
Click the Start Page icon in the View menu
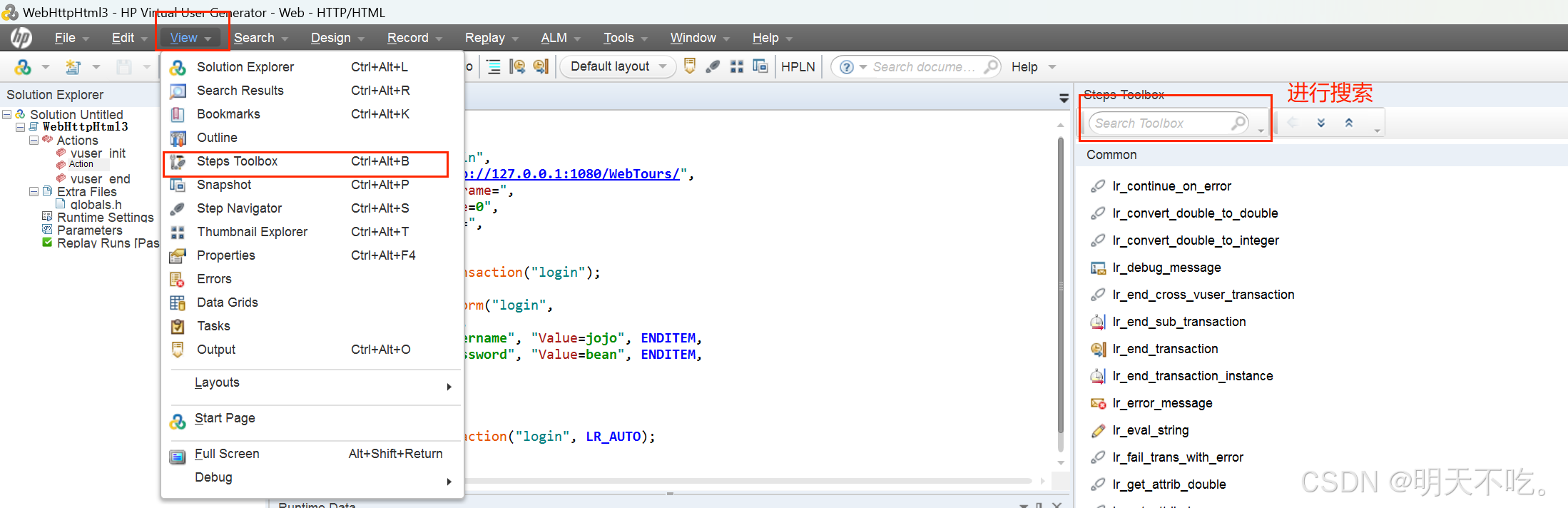(178, 422)
